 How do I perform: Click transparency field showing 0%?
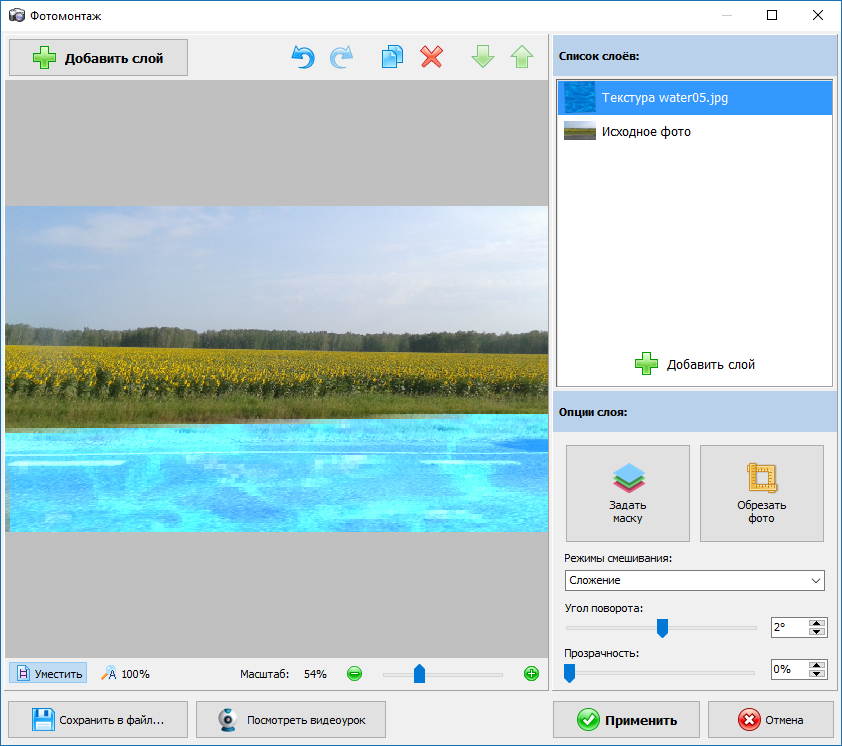(789, 670)
